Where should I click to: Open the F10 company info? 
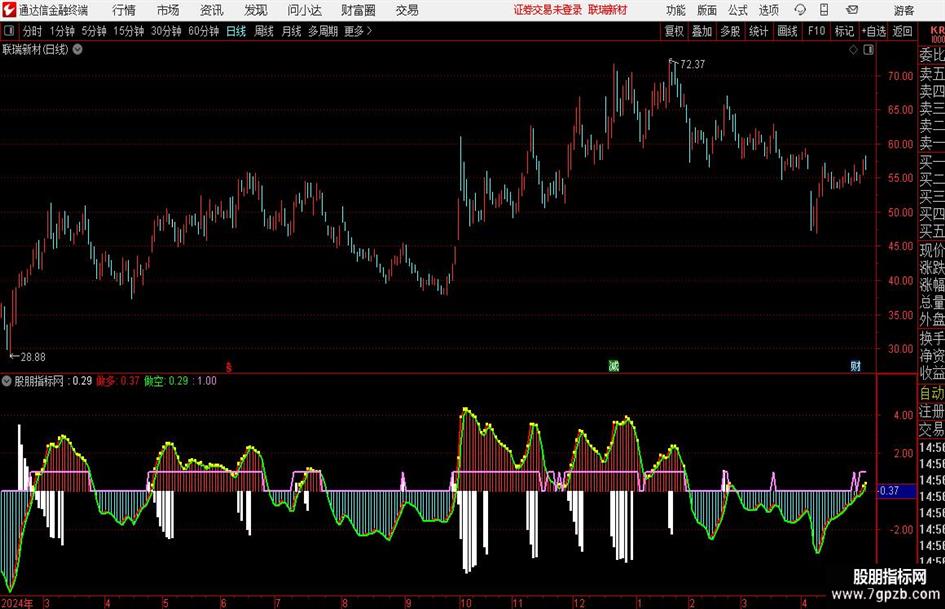[817, 31]
